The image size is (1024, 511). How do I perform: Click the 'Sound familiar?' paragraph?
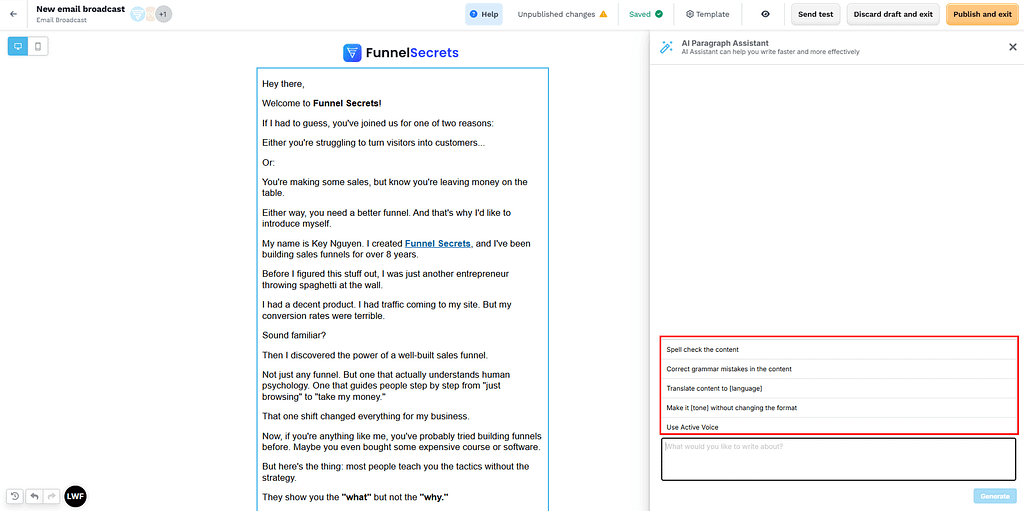tap(294, 335)
